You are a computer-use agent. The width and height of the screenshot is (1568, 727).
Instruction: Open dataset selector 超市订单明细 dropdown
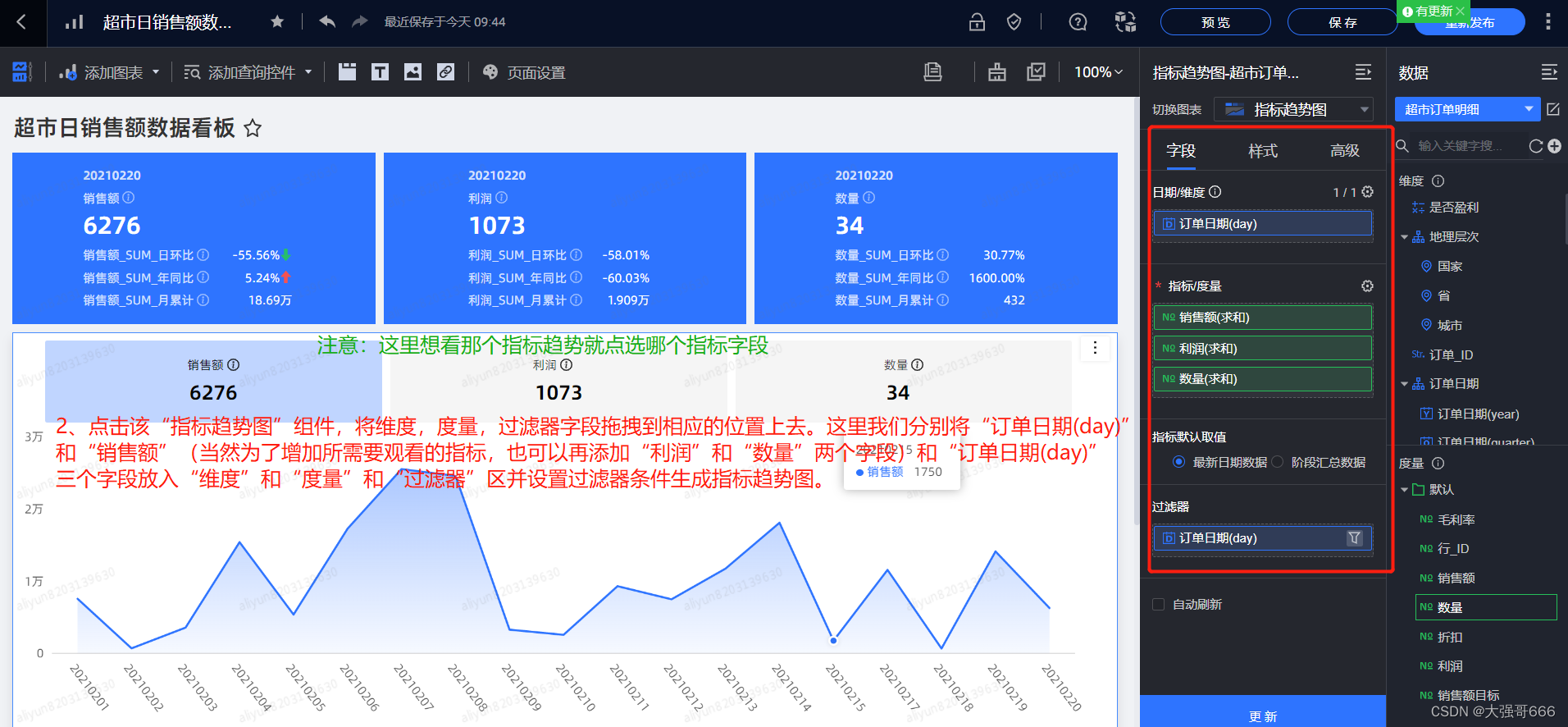pyautogui.click(x=1467, y=109)
